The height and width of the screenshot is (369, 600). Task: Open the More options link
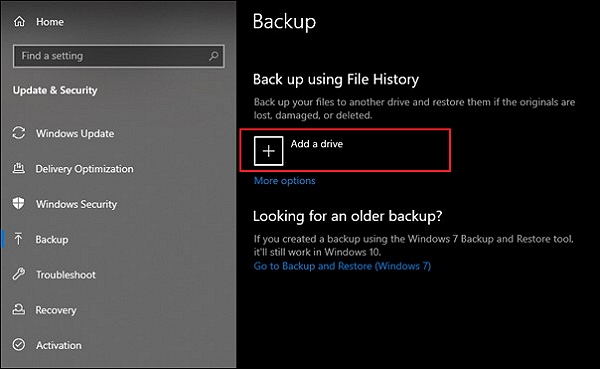[285, 181]
